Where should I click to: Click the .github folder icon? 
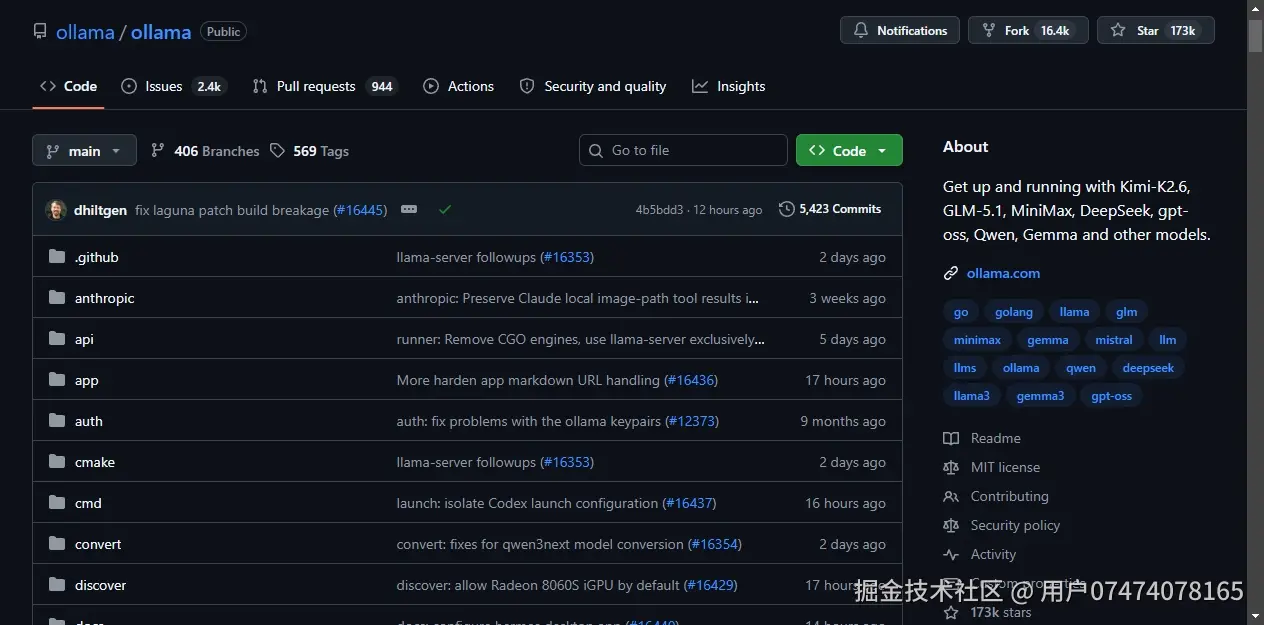tap(57, 257)
